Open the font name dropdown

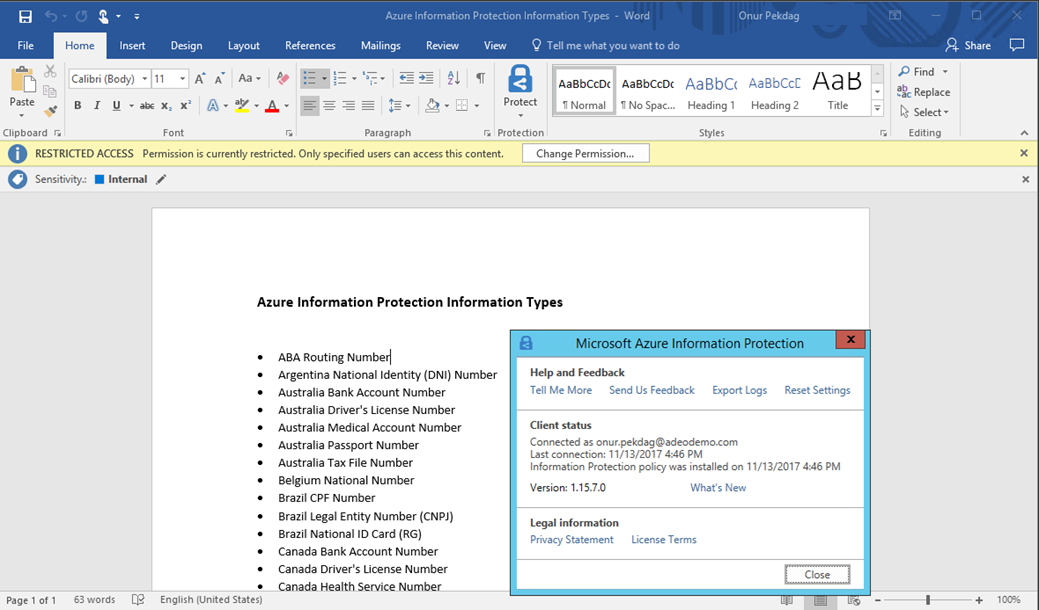pos(144,79)
